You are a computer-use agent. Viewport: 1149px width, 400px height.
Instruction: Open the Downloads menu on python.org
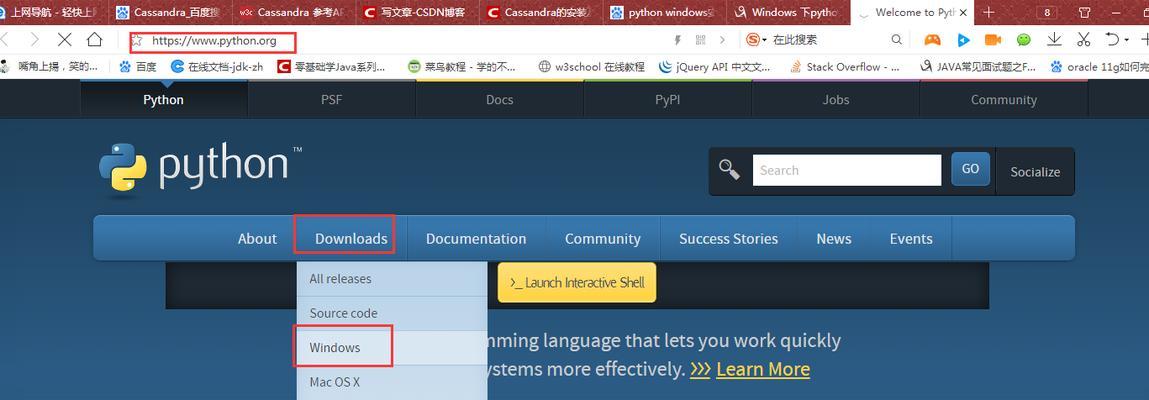351,239
